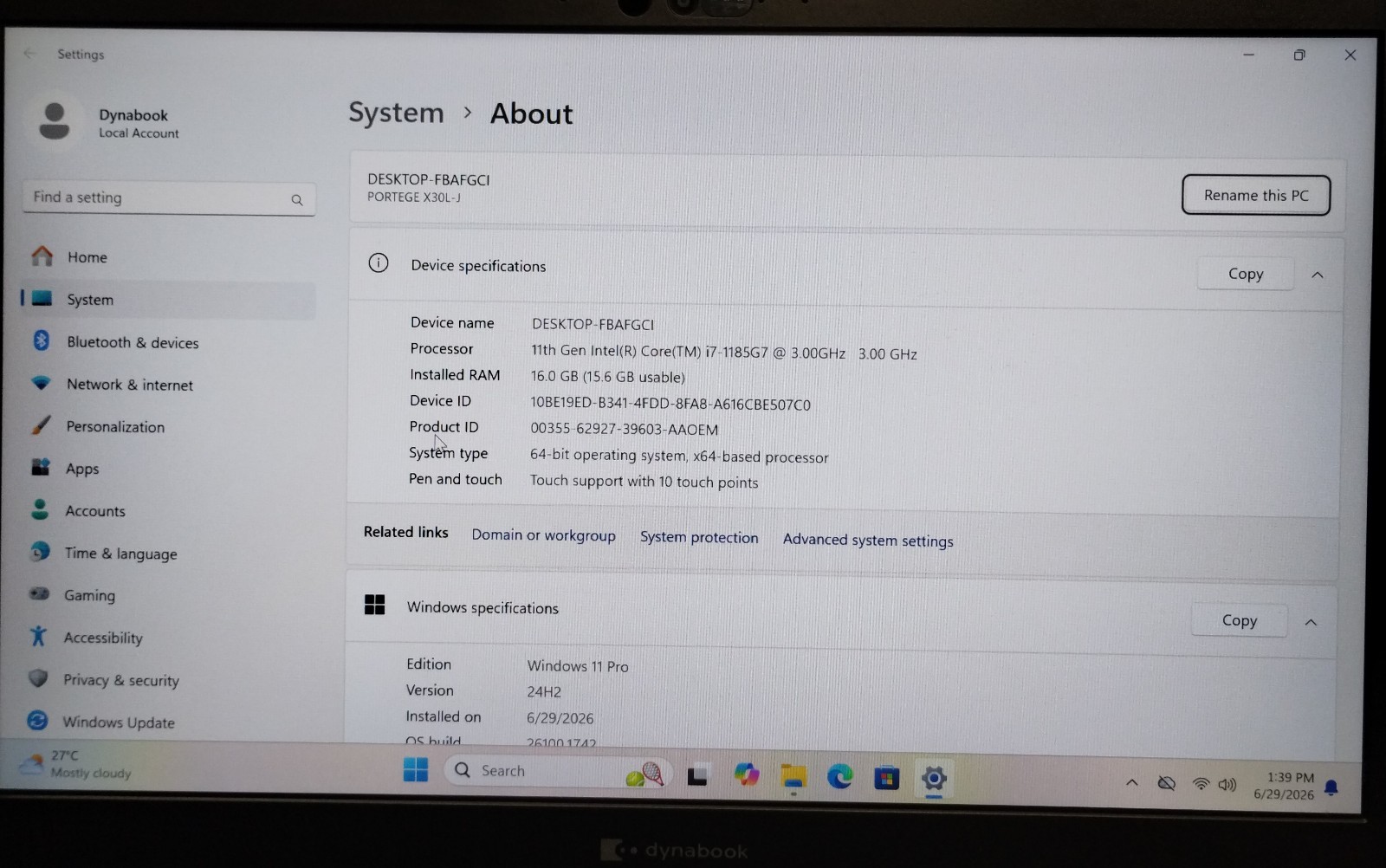The height and width of the screenshot is (868, 1386).
Task: Select the Product ID value 00355-62927-39603-AAOEM
Action: [624, 430]
